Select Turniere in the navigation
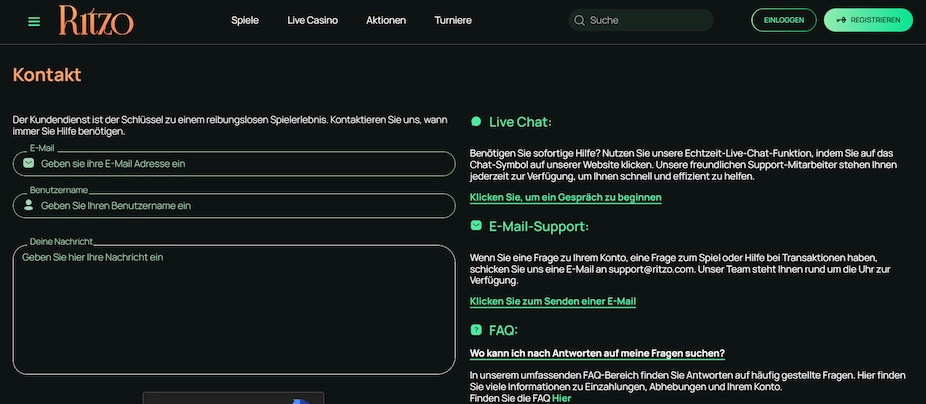The image size is (926, 404). (453, 20)
